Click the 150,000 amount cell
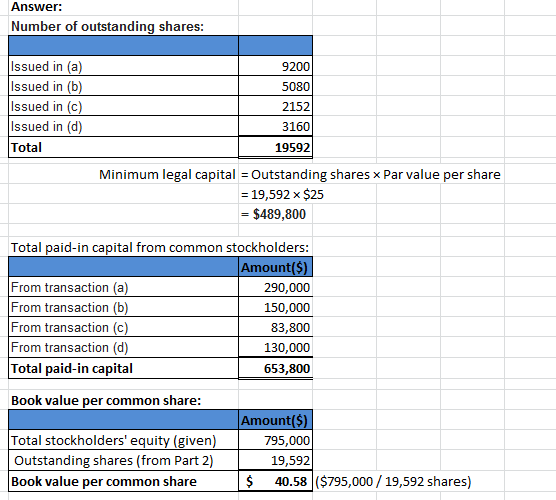The height and width of the screenshot is (500, 556). tap(276, 307)
